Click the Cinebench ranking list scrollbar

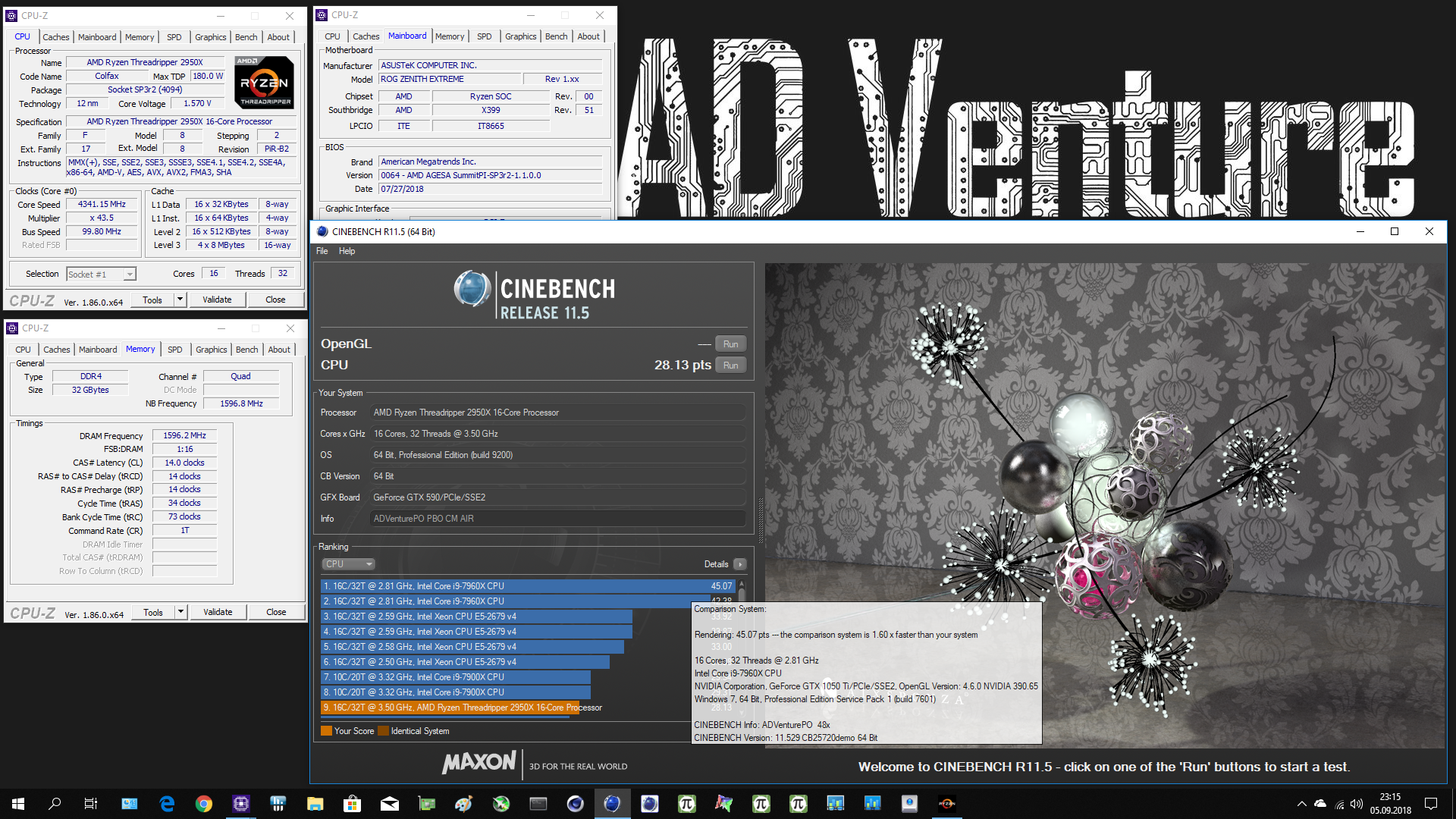coord(742,590)
